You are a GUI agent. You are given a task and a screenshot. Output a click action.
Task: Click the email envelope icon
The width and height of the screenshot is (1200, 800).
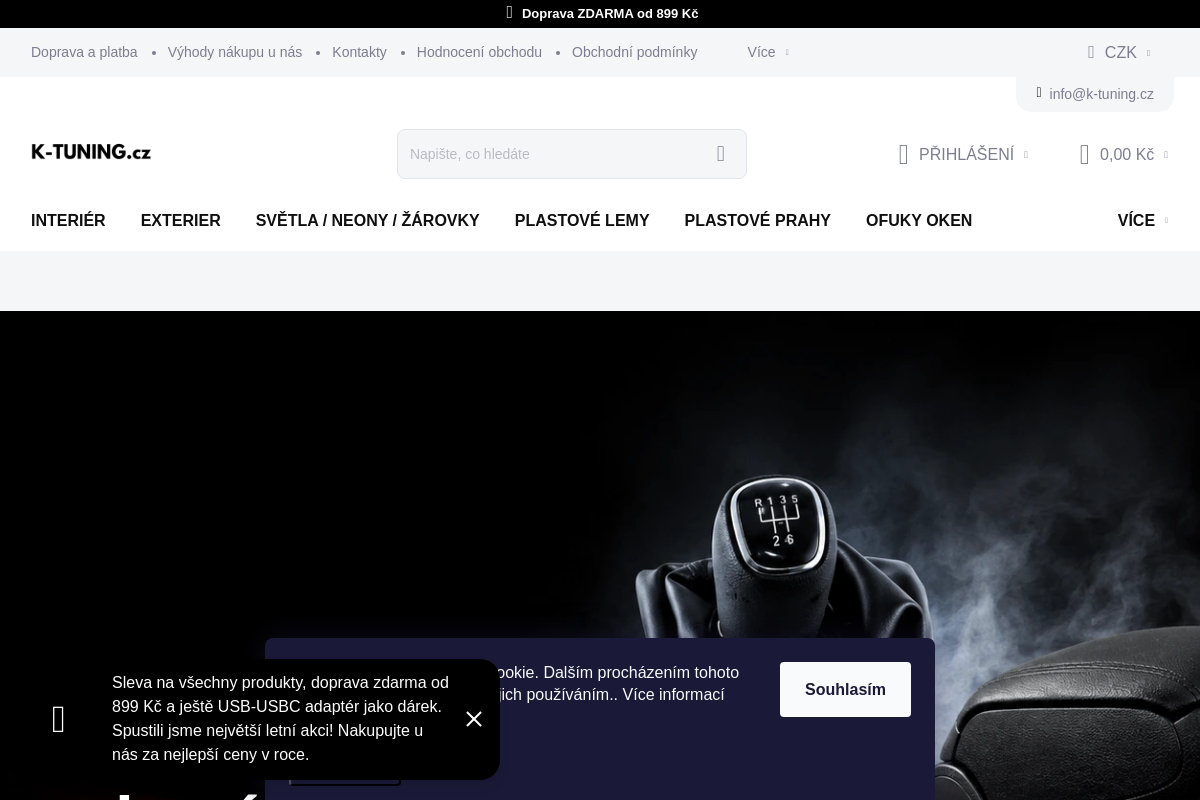pos(1039,93)
